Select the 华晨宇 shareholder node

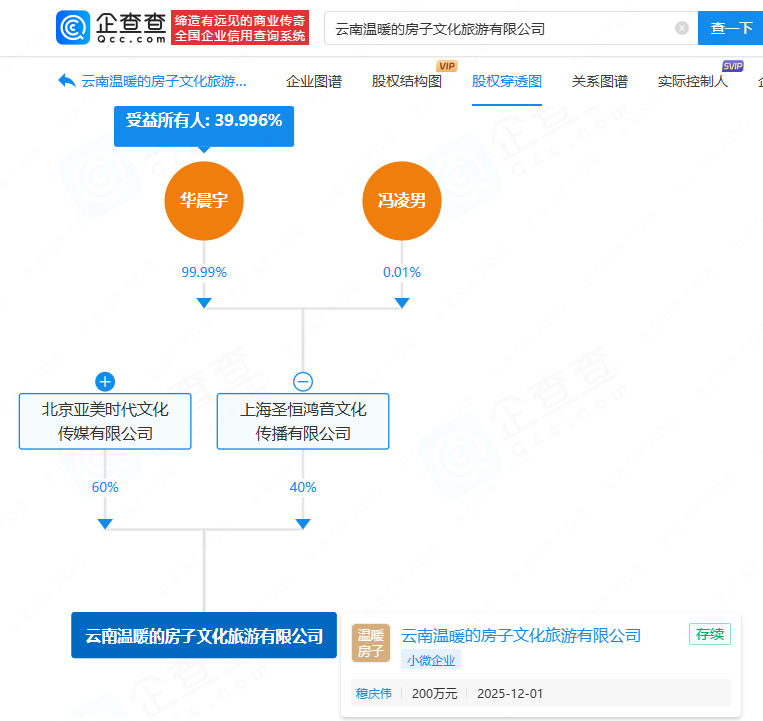[x=204, y=201]
